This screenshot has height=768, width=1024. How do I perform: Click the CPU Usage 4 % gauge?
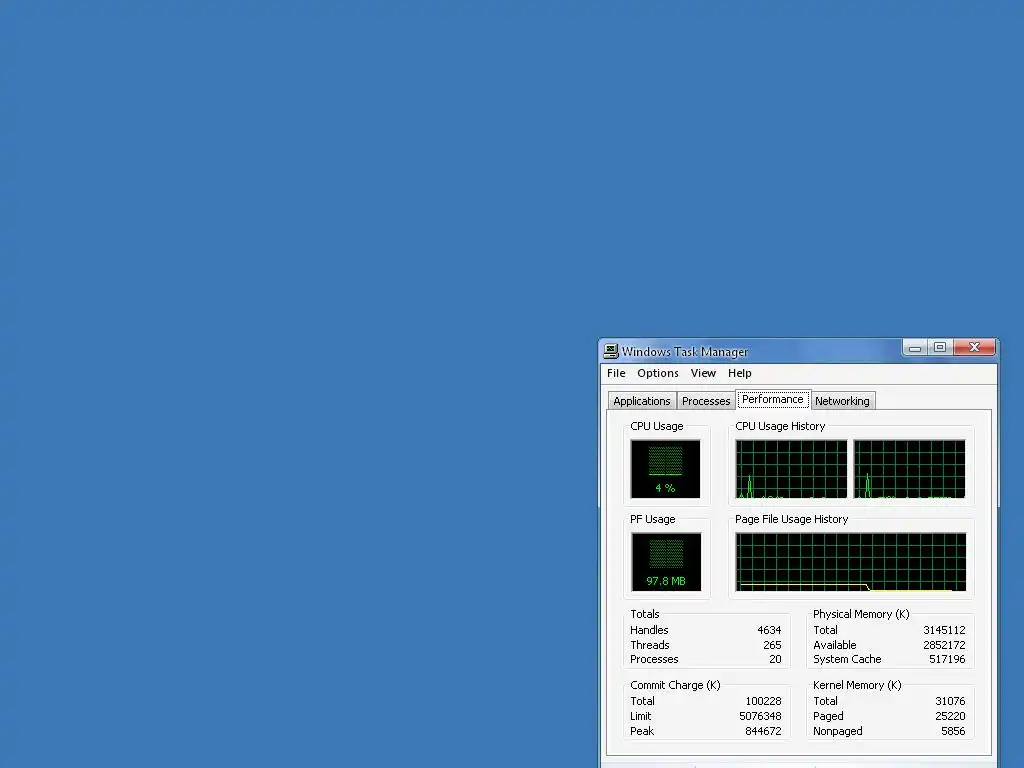pyautogui.click(x=665, y=469)
